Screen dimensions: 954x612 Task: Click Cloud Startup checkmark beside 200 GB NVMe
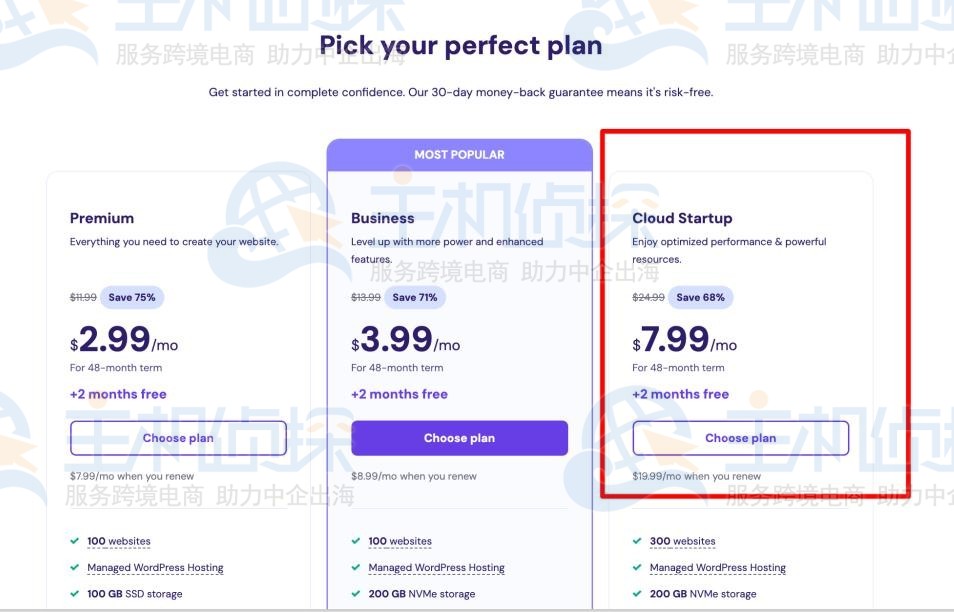click(637, 594)
